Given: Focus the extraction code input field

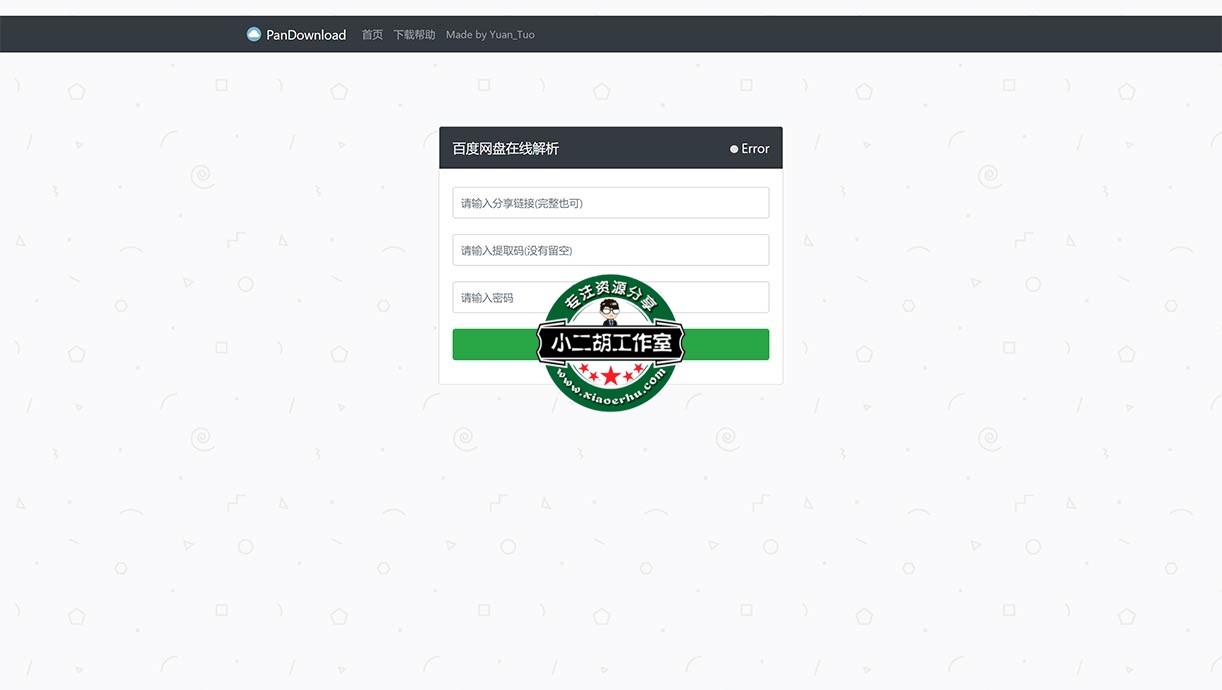Looking at the screenshot, I should click(x=610, y=250).
